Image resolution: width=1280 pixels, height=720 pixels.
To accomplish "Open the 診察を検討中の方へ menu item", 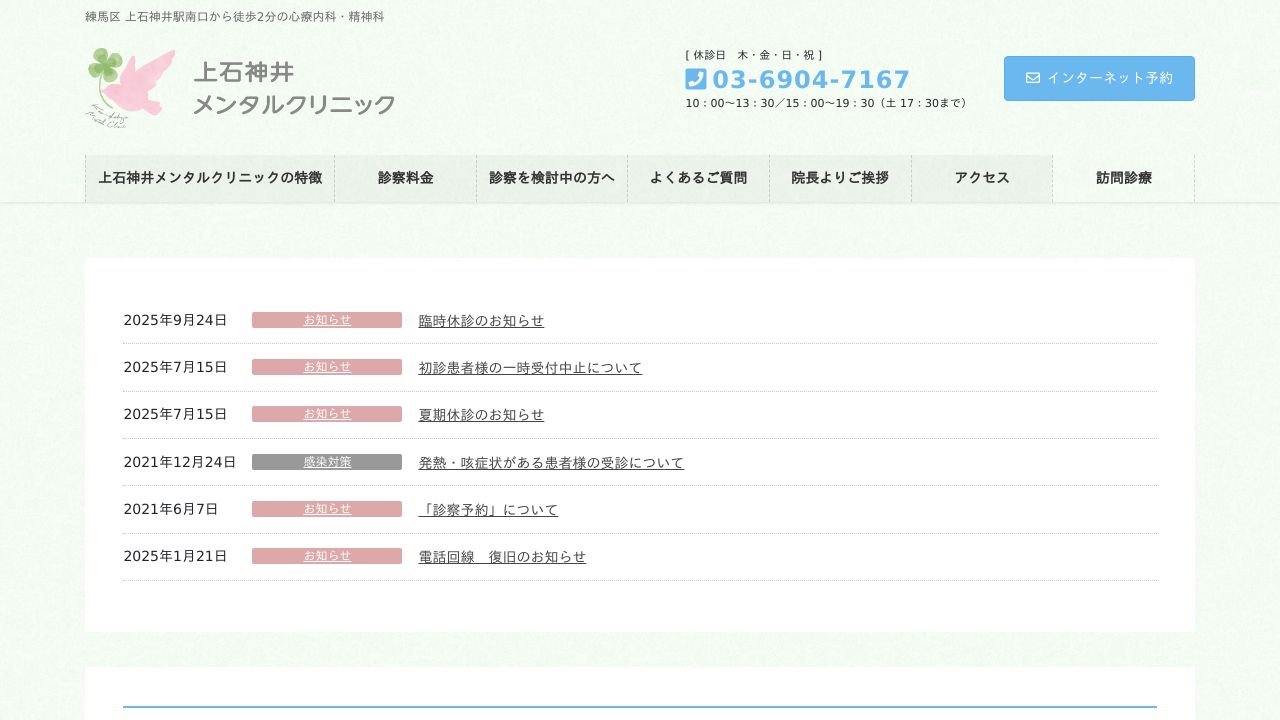I will coord(552,178).
